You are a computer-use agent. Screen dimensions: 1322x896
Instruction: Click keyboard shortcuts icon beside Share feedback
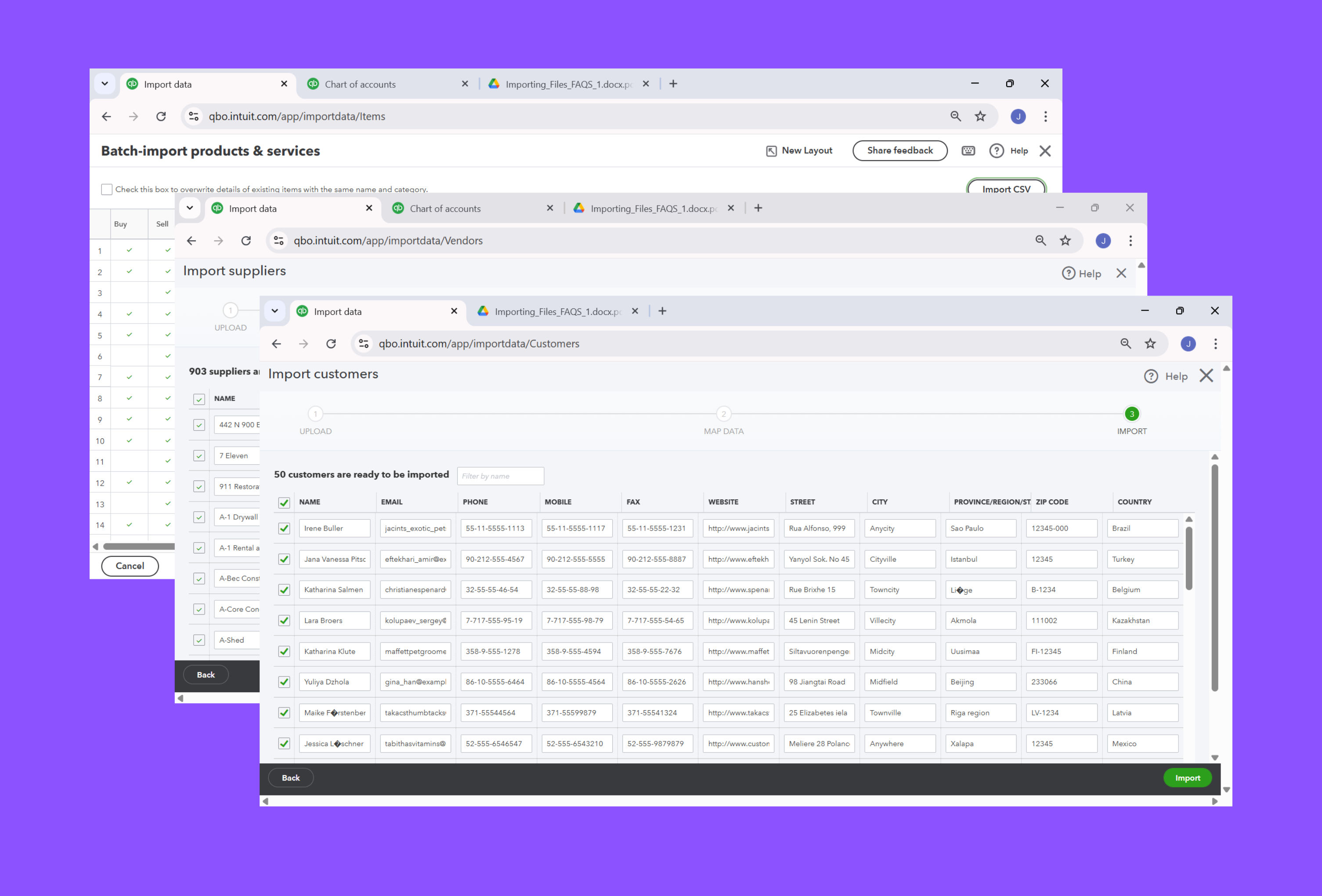click(x=968, y=151)
